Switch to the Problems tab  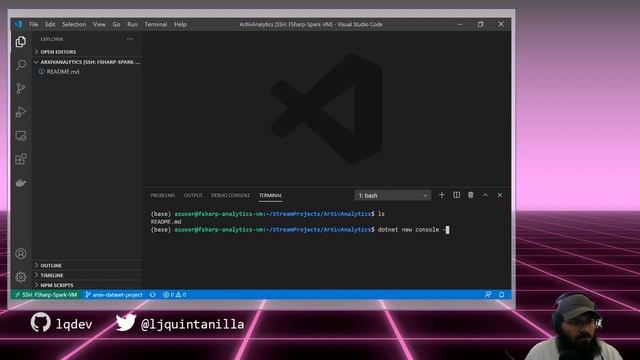pos(162,196)
